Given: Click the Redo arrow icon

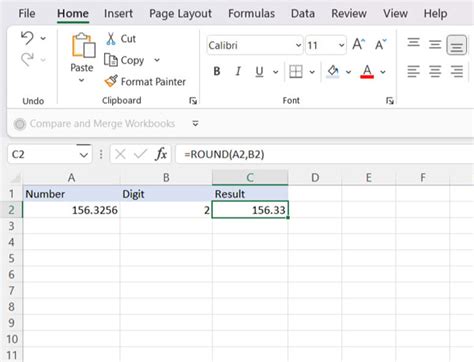Looking at the screenshot, I should pyautogui.click(x=27, y=60).
